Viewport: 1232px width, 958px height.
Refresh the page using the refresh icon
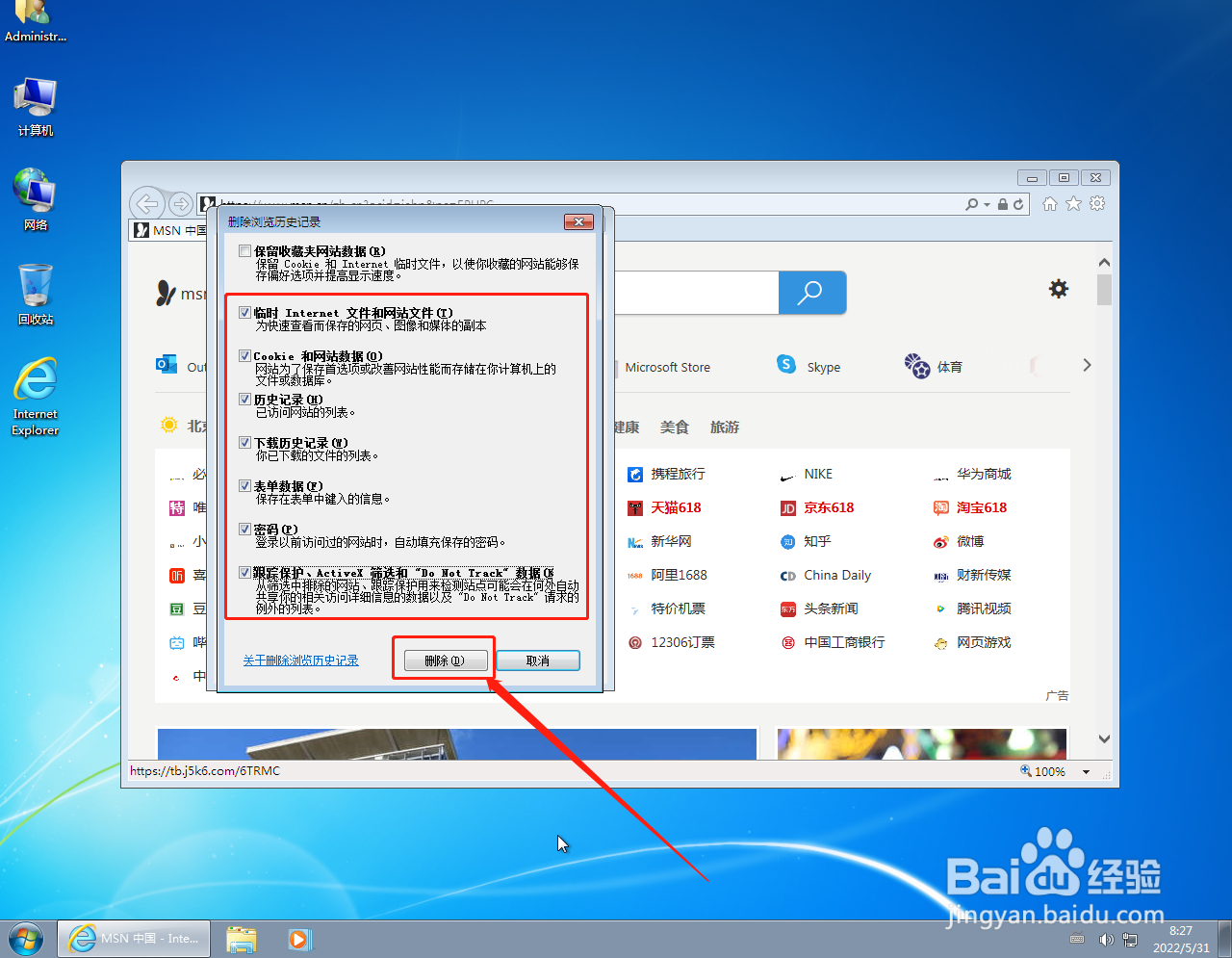[1018, 204]
